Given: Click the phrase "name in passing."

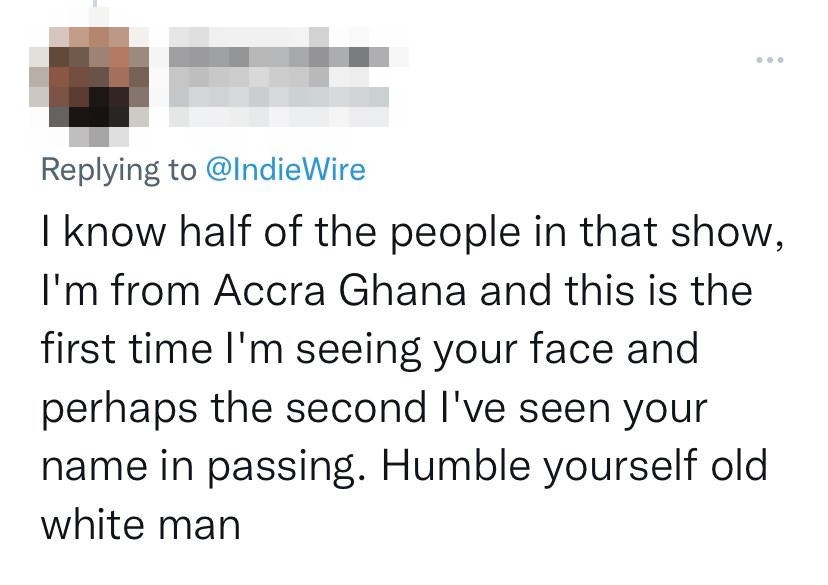Looking at the screenshot, I should tap(204, 467).
